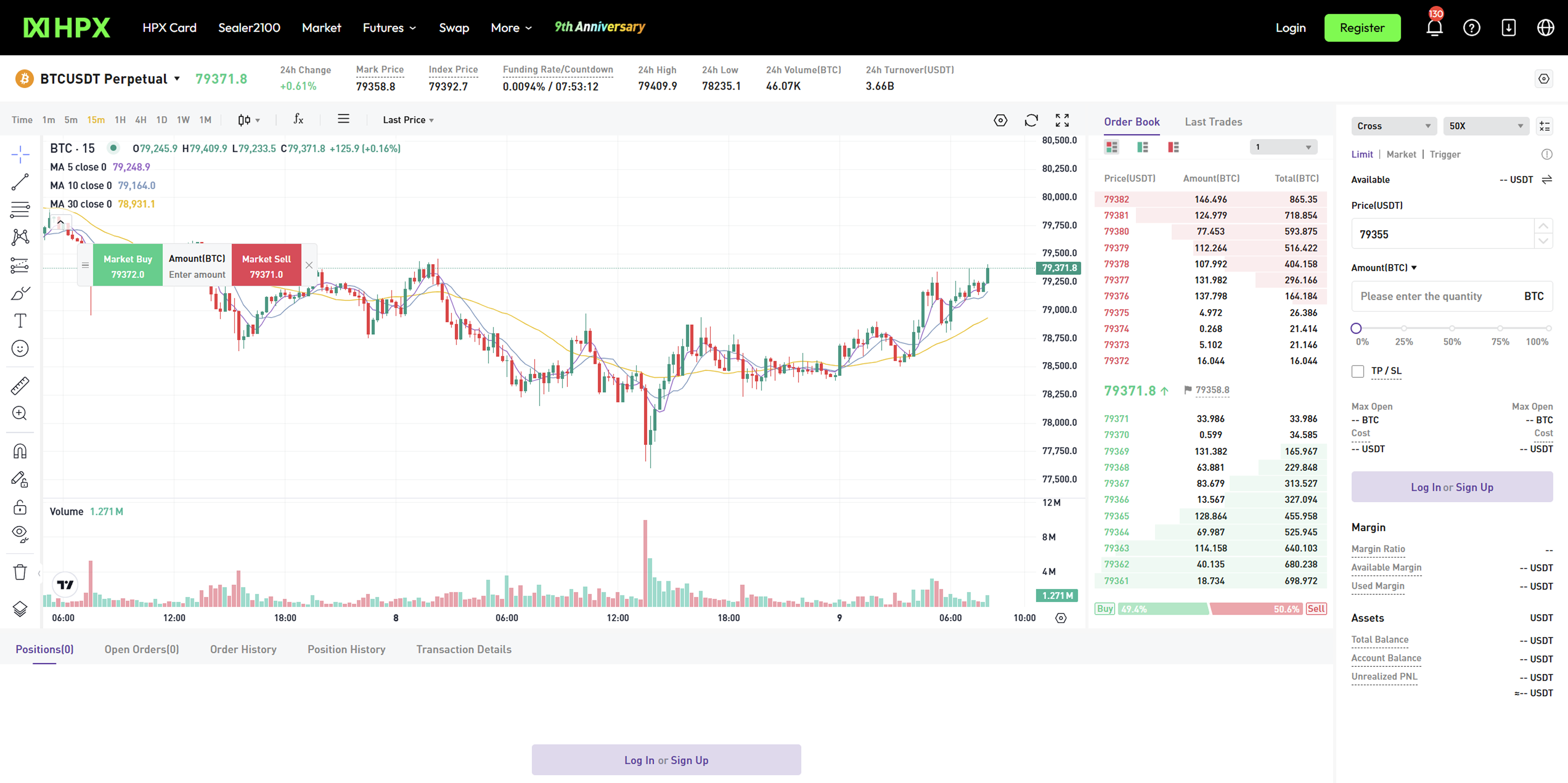This screenshot has width=1568, height=783.
Task: Open chart layout lines menu
Action: (x=343, y=120)
